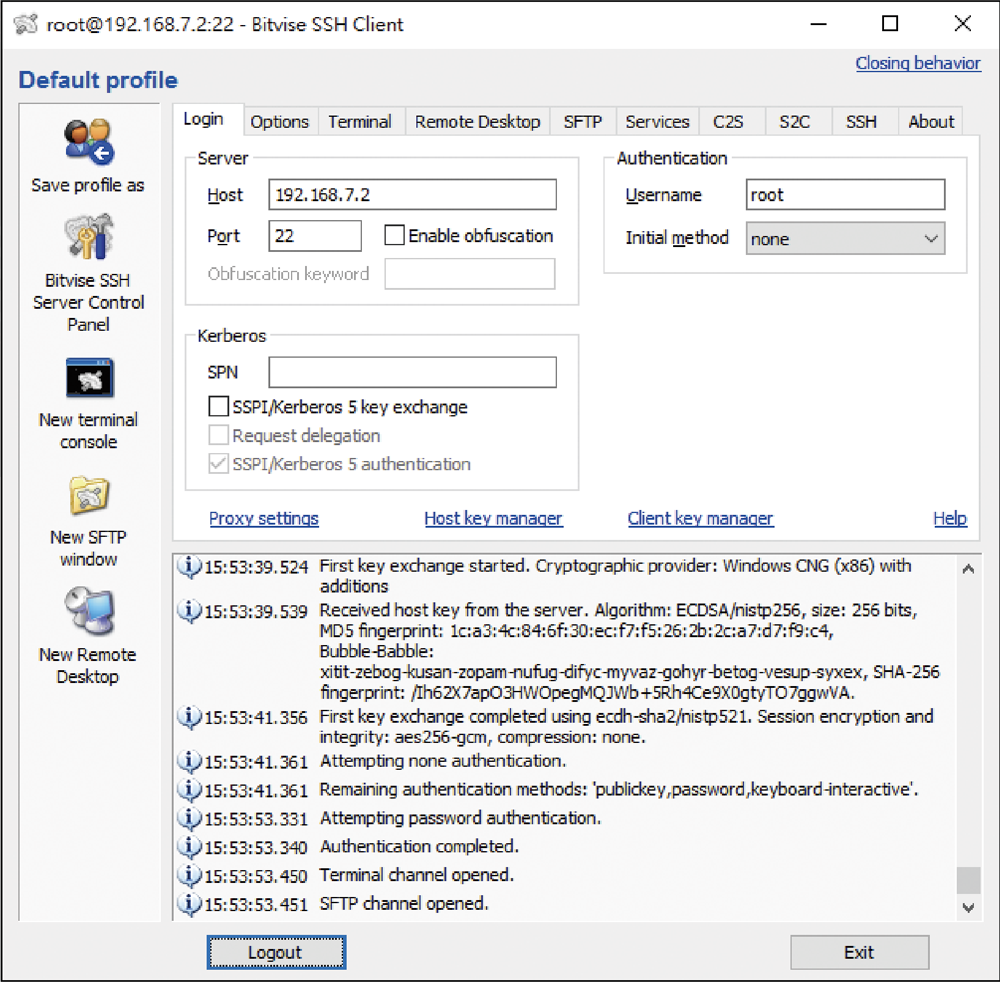
Task: Enable obfuscation checkbox
Action: tap(394, 235)
